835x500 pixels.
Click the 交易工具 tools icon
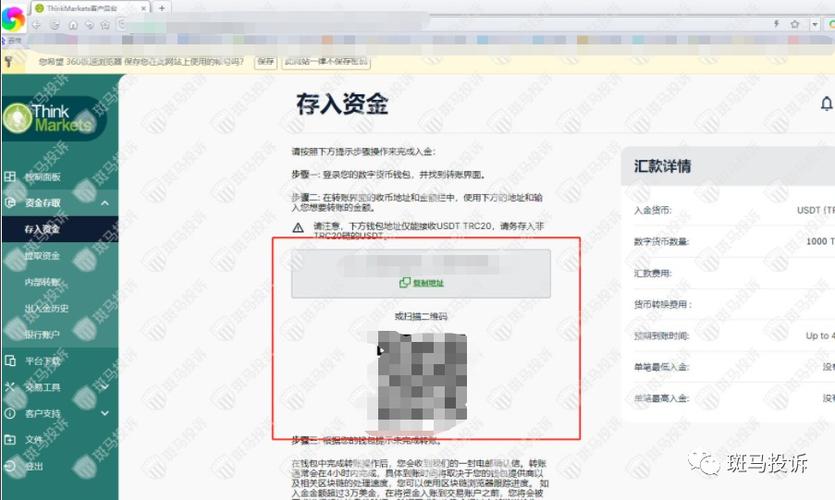(10, 387)
